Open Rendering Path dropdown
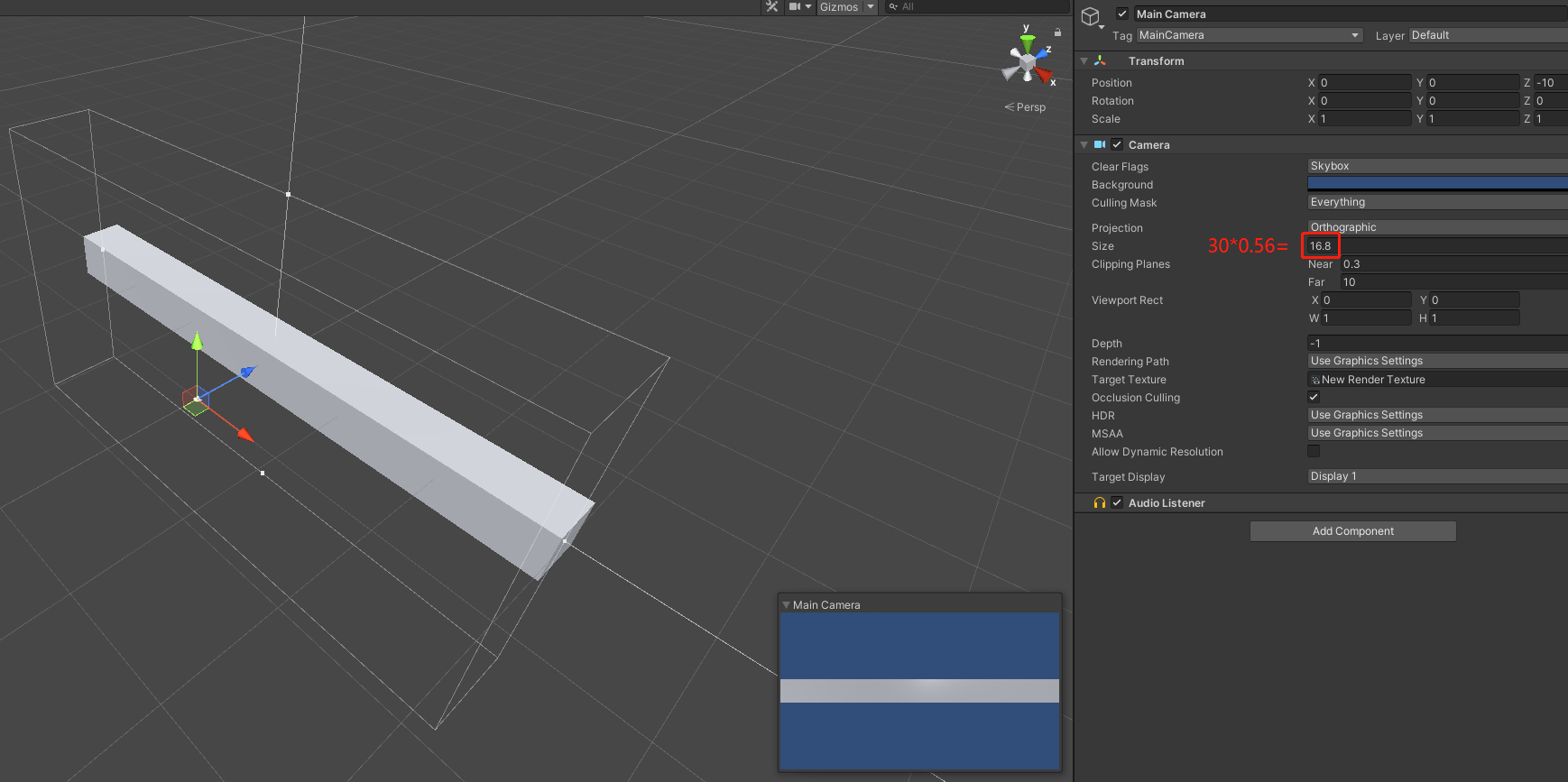Screen dimensions: 1568x782 [x=1438, y=361]
